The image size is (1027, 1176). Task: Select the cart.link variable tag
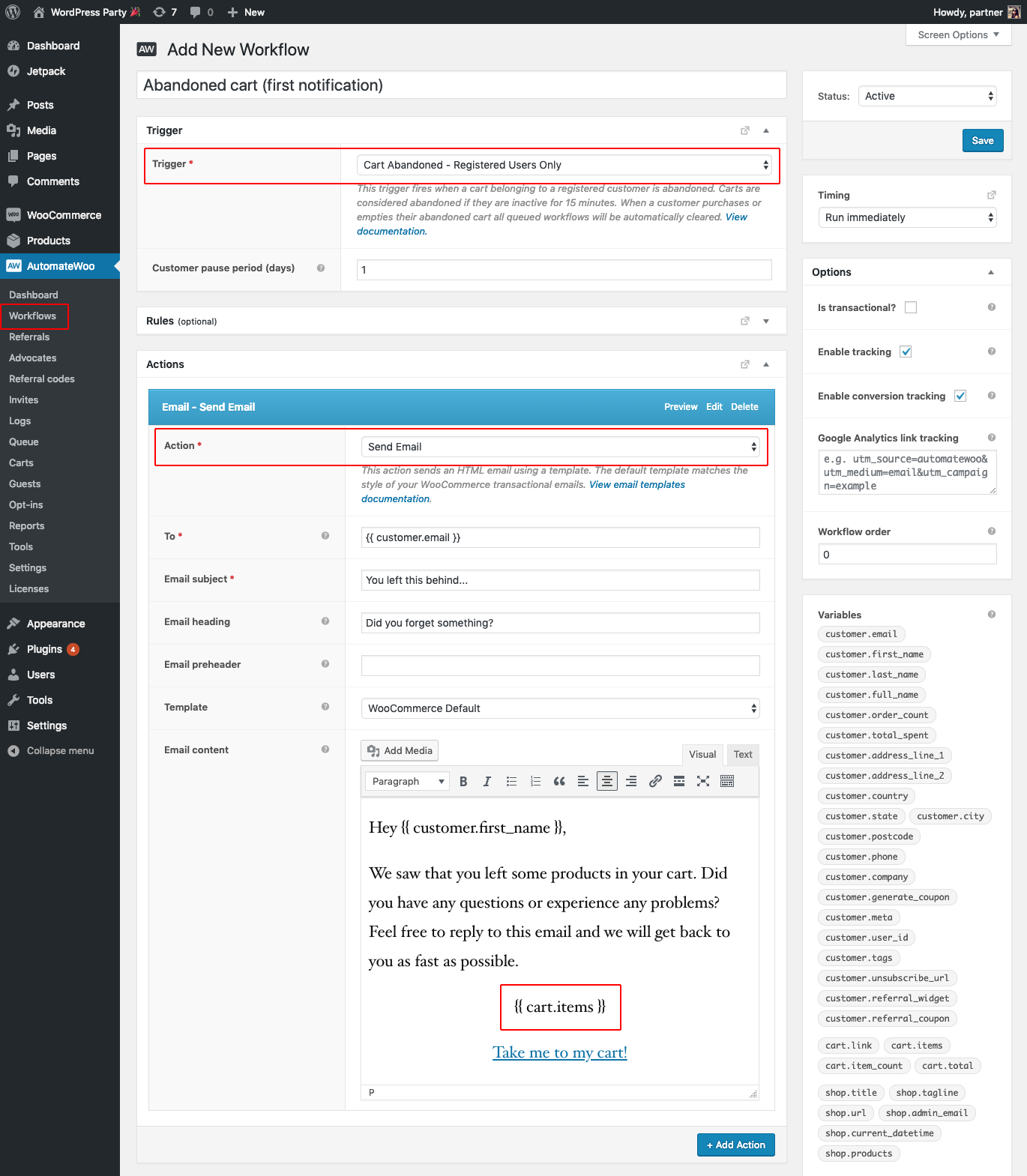point(849,1046)
